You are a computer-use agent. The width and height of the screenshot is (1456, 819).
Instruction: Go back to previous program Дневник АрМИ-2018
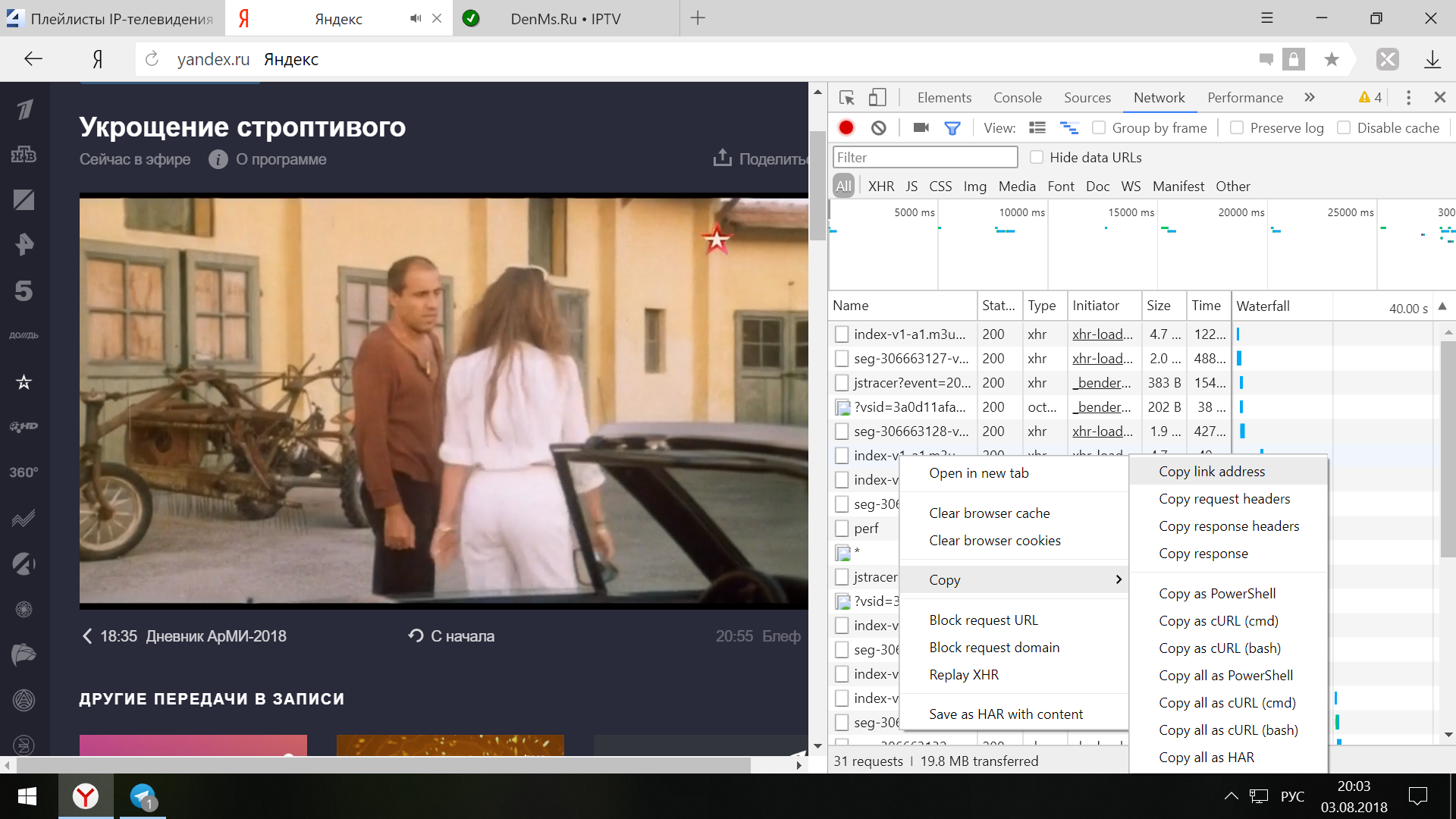click(184, 636)
